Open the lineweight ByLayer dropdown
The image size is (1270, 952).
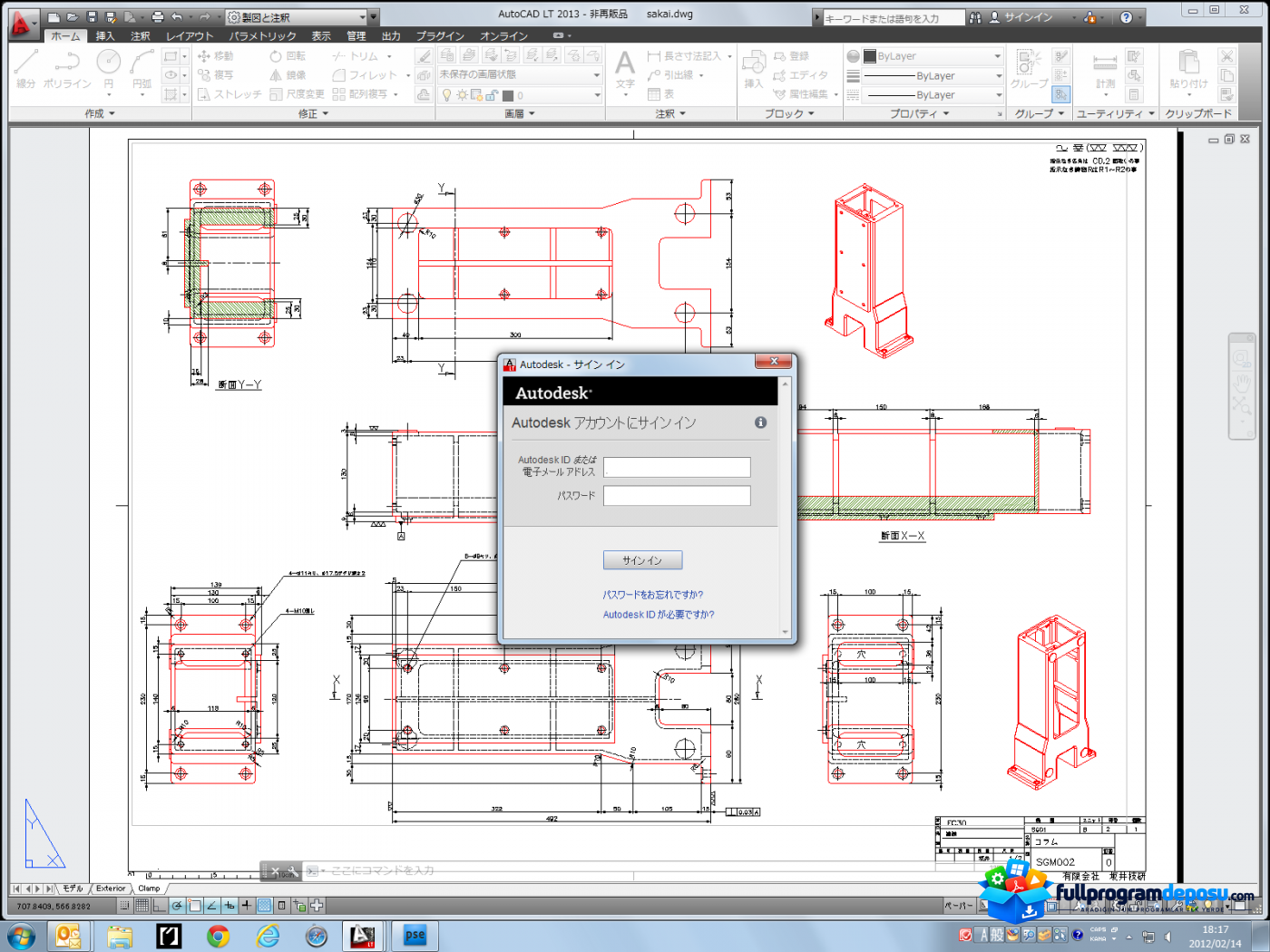point(933,76)
